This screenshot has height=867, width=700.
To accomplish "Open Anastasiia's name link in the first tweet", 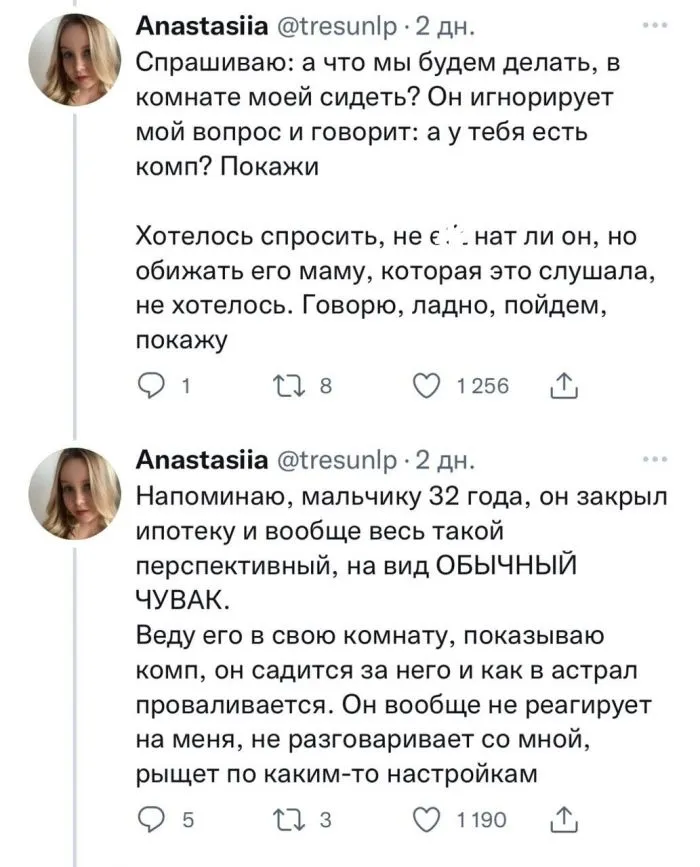I will pos(200,27).
